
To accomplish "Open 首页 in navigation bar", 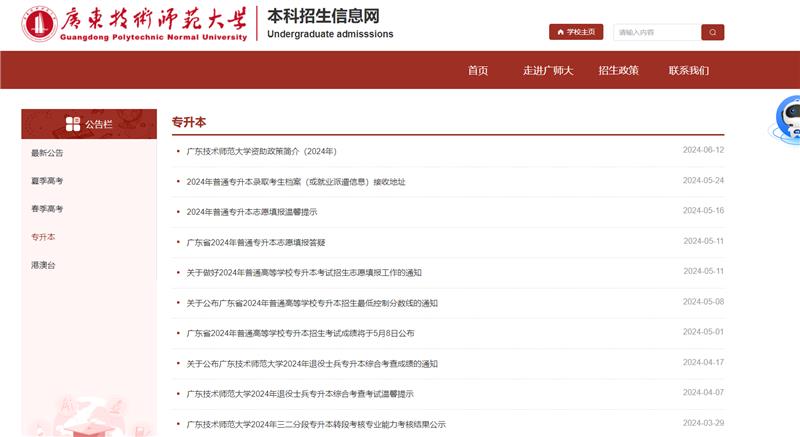I will pos(478,70).
